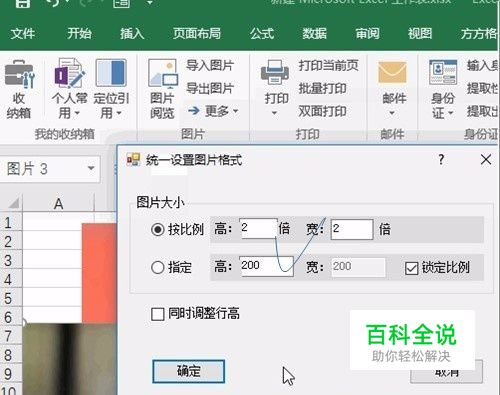Click the dialog help question mark

click(441, 159)
